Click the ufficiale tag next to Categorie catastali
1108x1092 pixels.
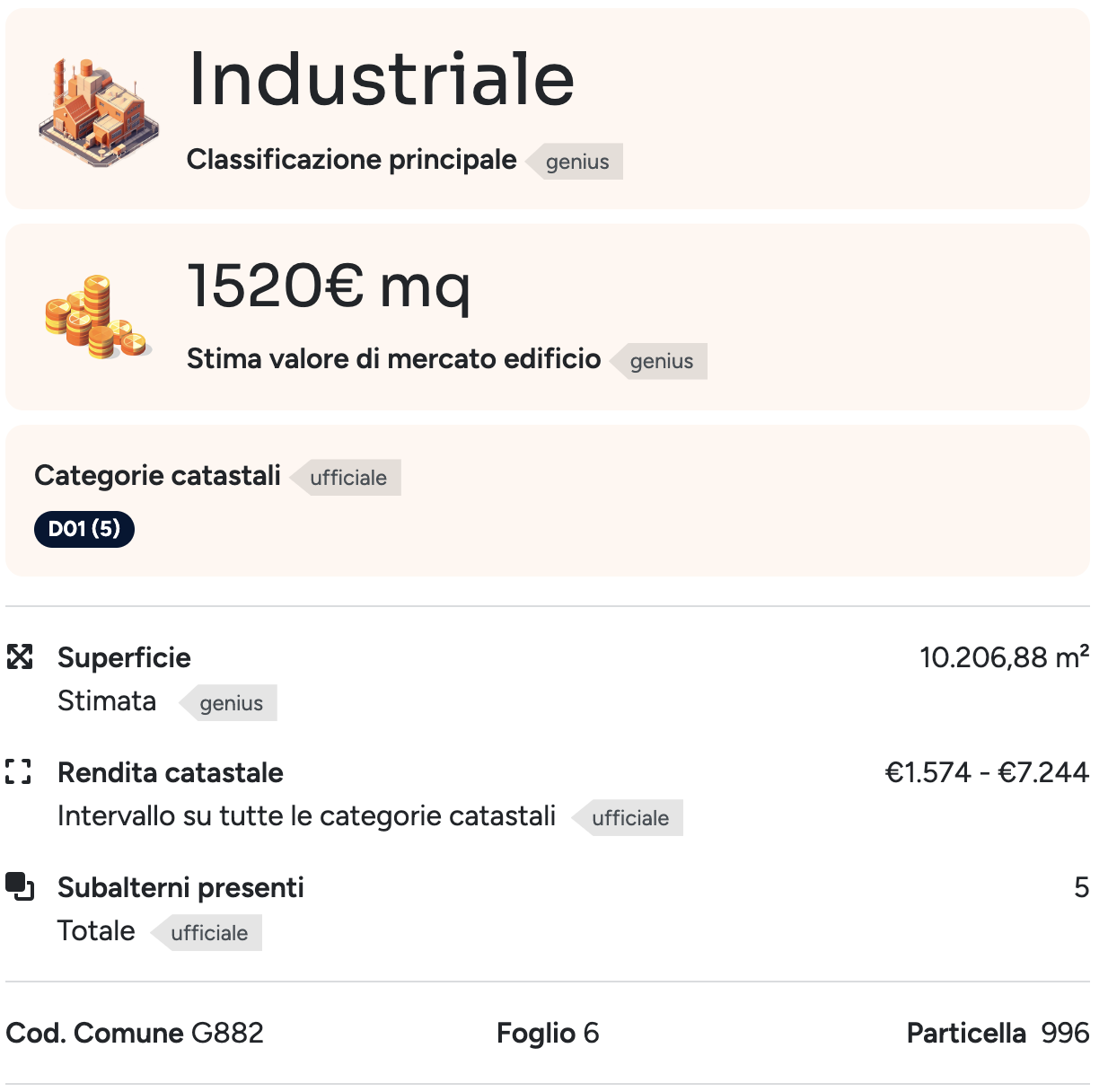click(347, 478)
